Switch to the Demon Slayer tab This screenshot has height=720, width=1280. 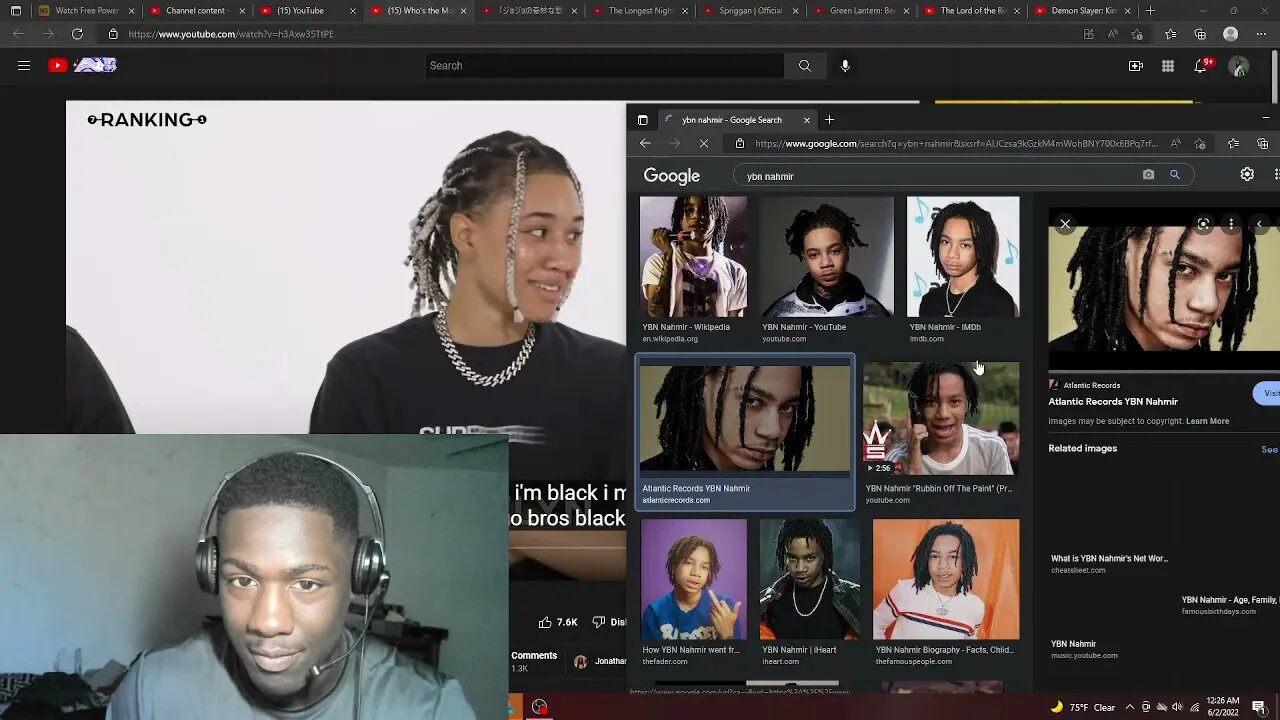coord(1081,11)
